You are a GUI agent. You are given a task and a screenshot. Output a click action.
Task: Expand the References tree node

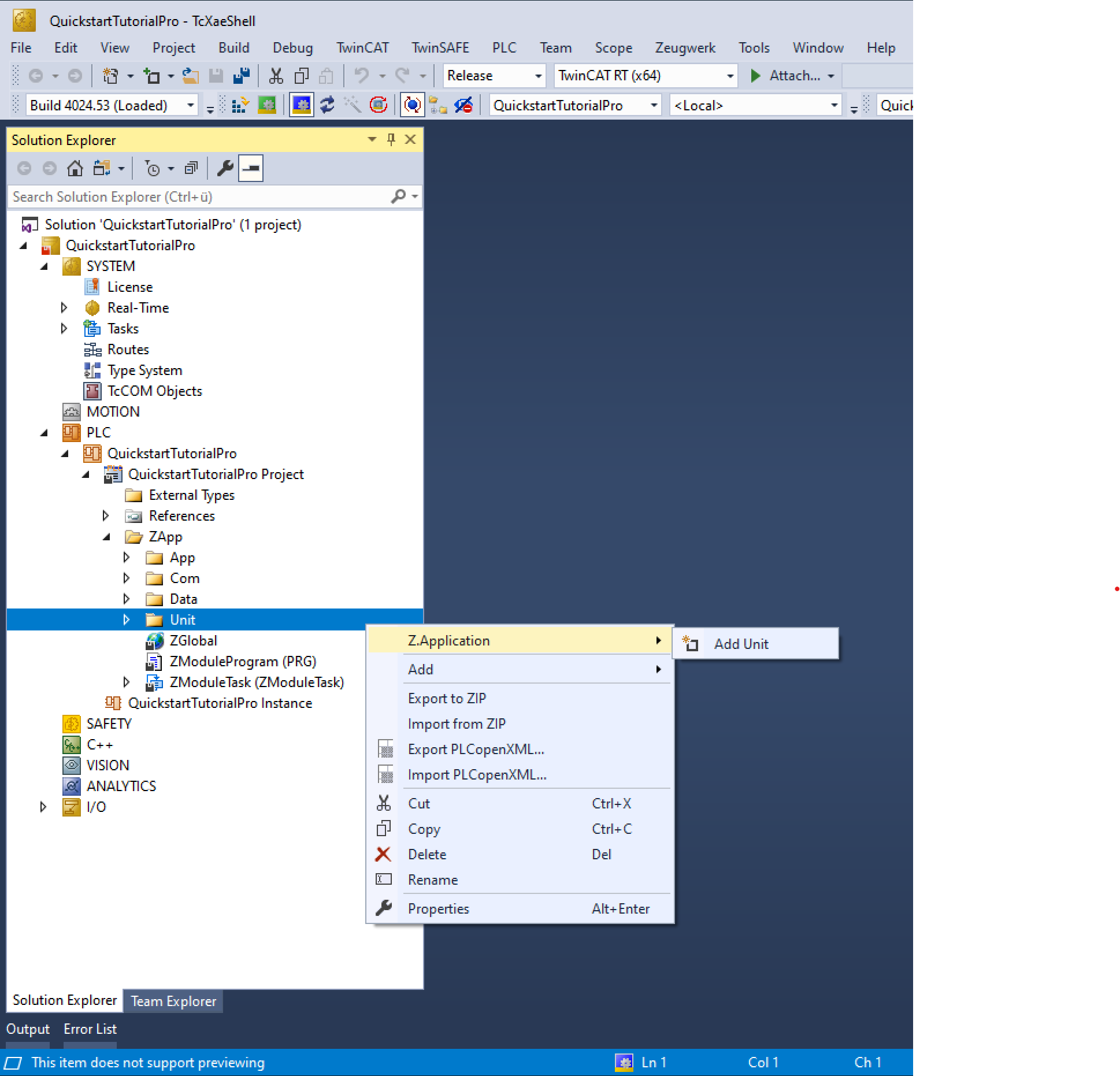[106, 516]
